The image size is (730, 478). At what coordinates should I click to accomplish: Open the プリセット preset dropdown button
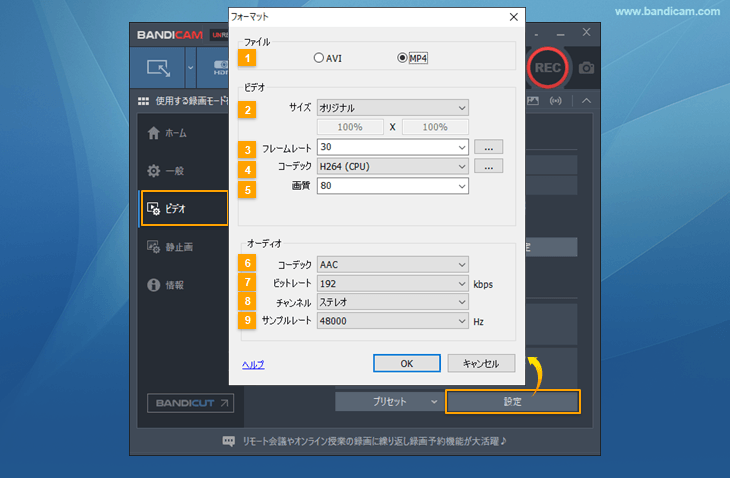pyautogui.click(x=389, y=401)
